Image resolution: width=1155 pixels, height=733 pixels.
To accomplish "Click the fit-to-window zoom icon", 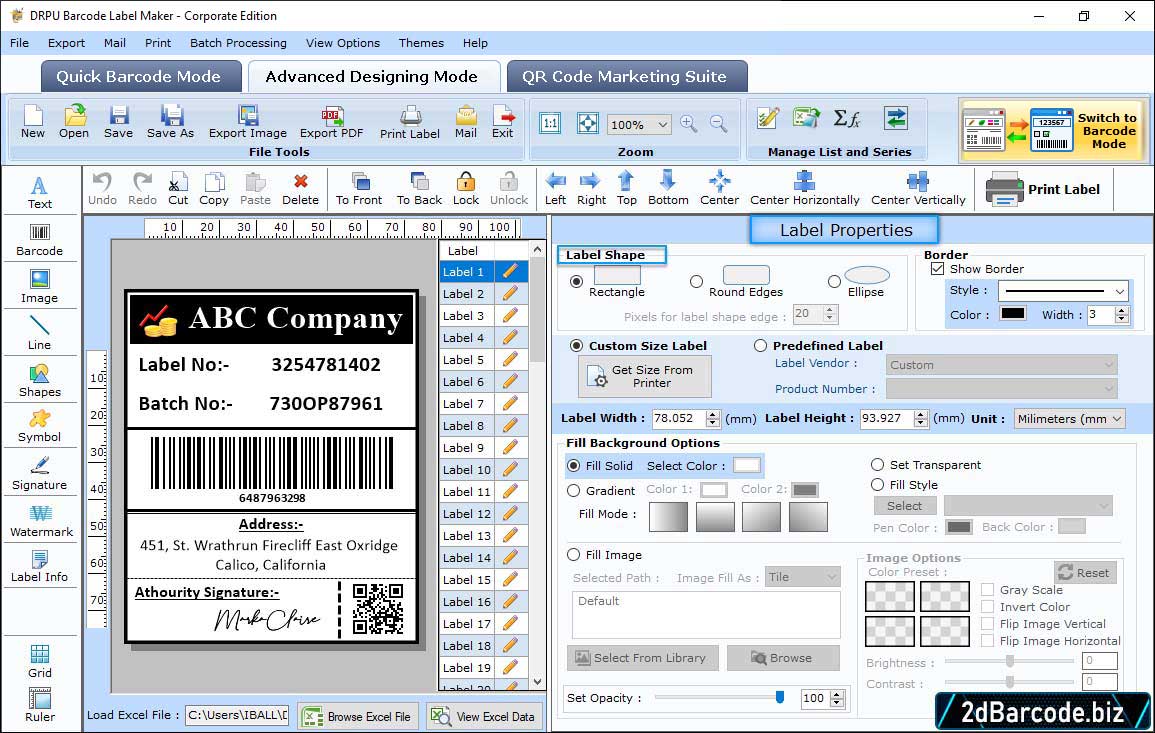I will [x=588, y=123].
